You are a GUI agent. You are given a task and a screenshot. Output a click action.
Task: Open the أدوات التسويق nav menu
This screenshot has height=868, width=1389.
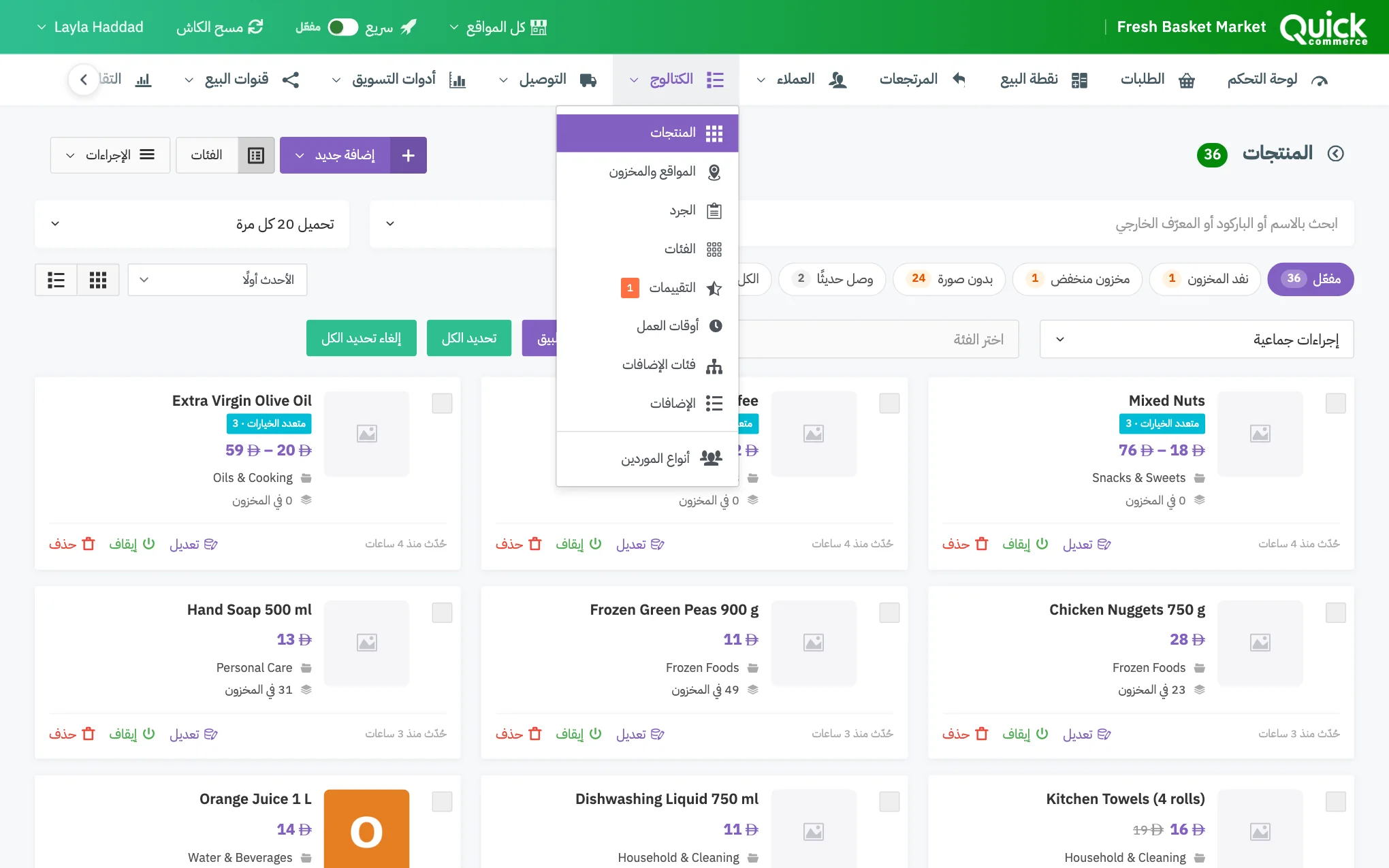tap(398, 80)
